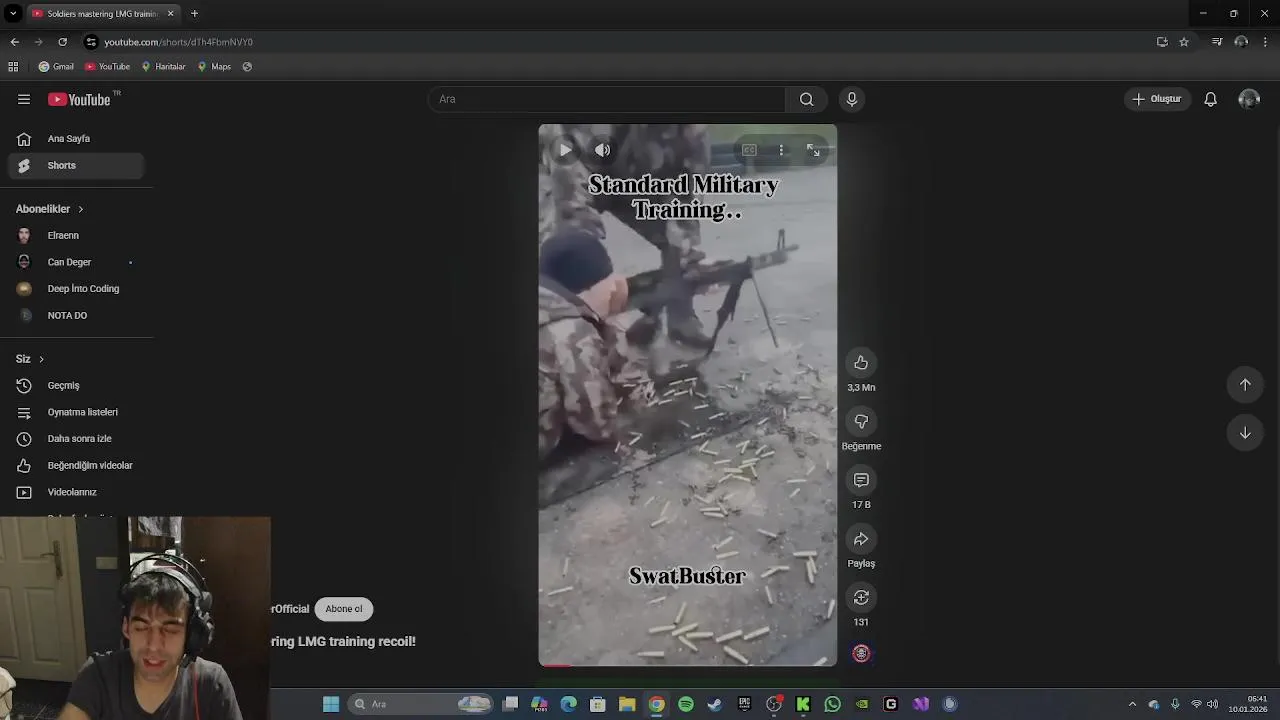
Task: Open the YouTube bookmark
Action: [107, 67]
